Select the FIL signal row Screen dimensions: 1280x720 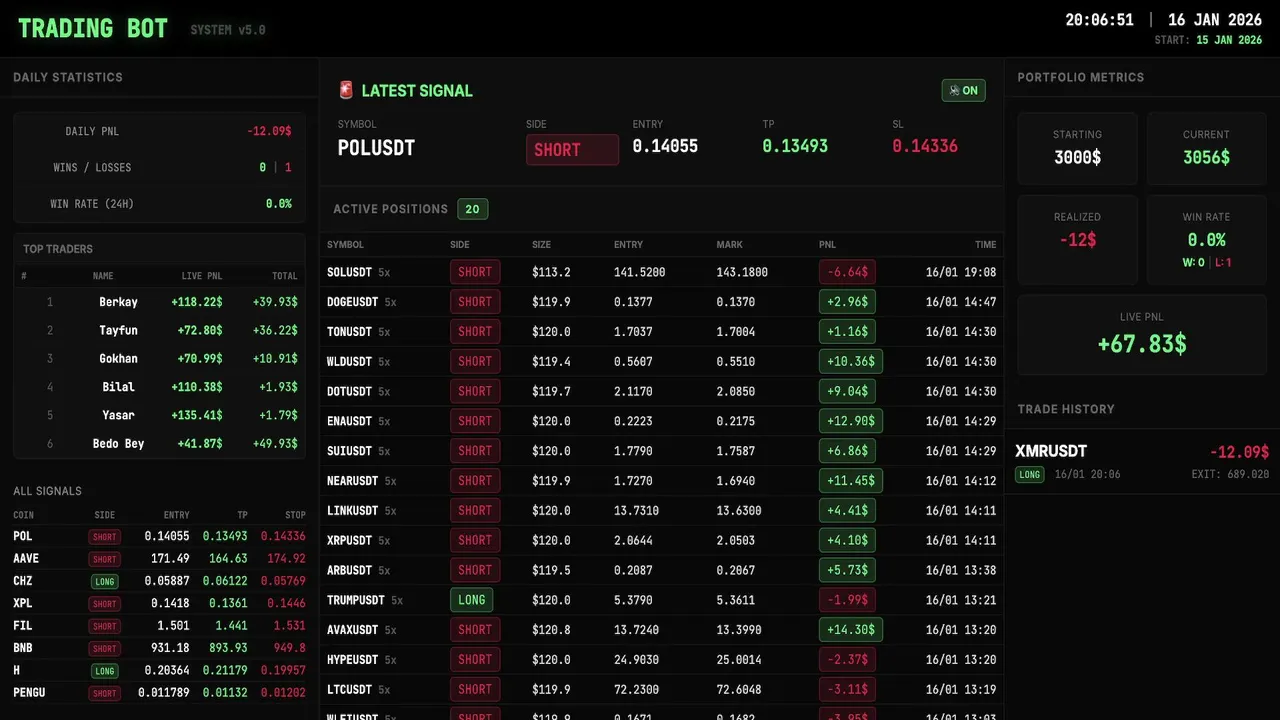159,625
